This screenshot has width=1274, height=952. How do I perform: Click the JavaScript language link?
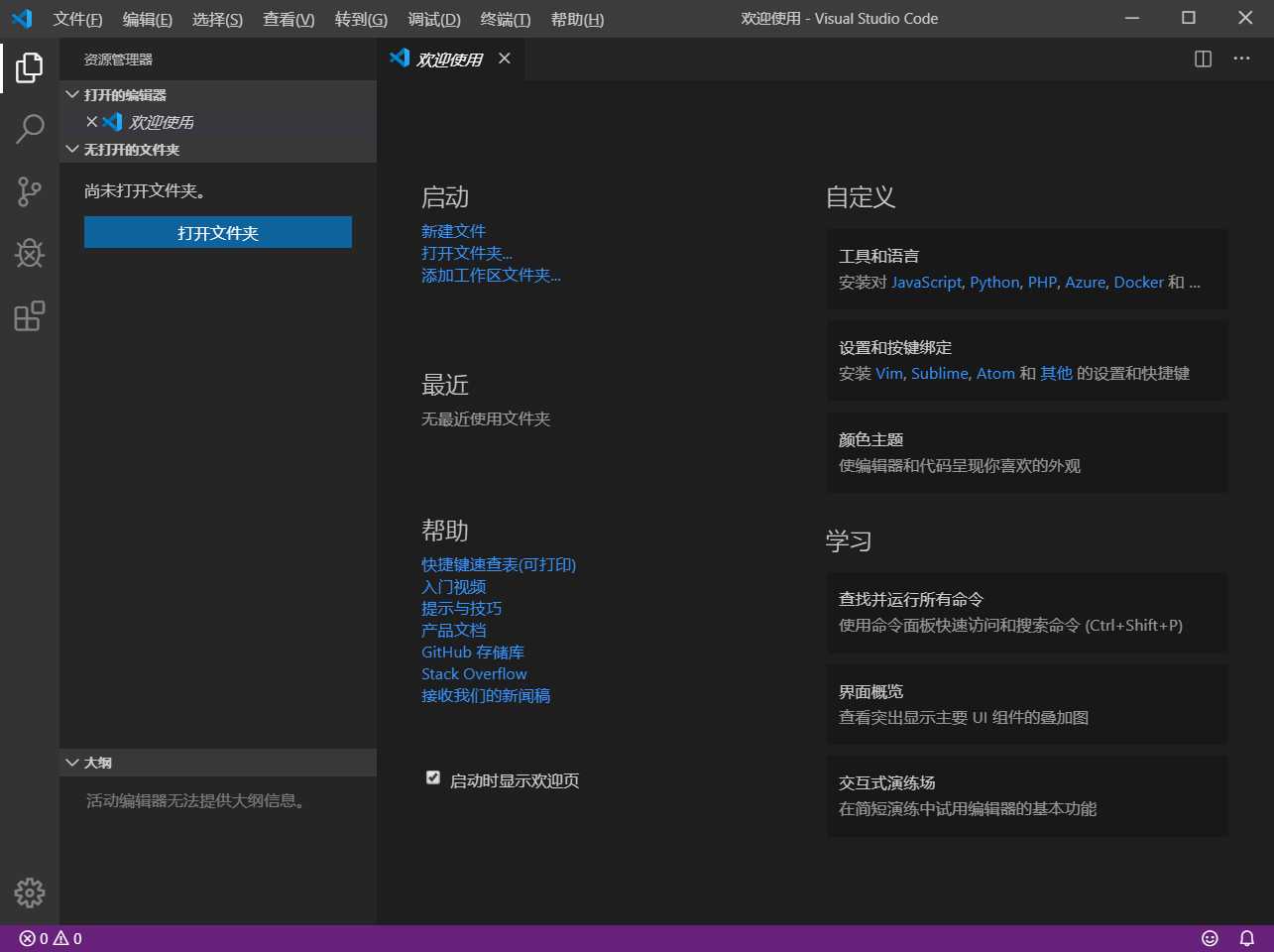point(926,282)
